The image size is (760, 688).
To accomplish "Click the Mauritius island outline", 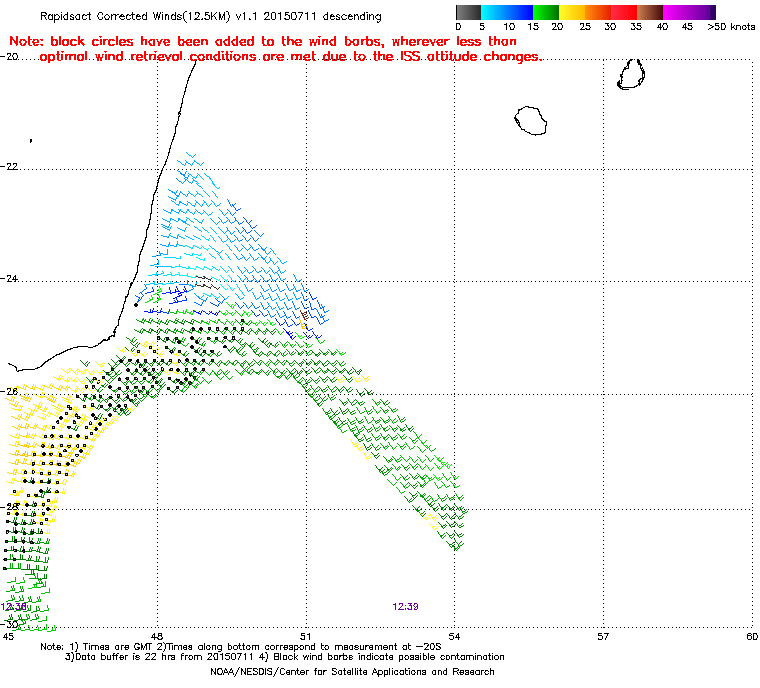I will (x=631, y=74).
